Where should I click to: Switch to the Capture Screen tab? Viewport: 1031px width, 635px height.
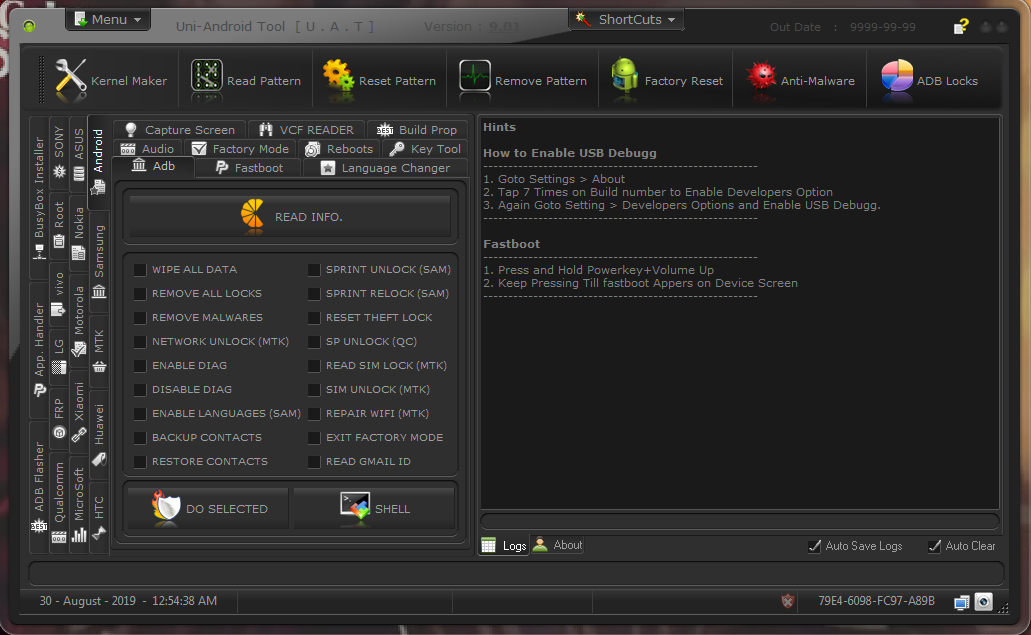[x=180, y=129]
